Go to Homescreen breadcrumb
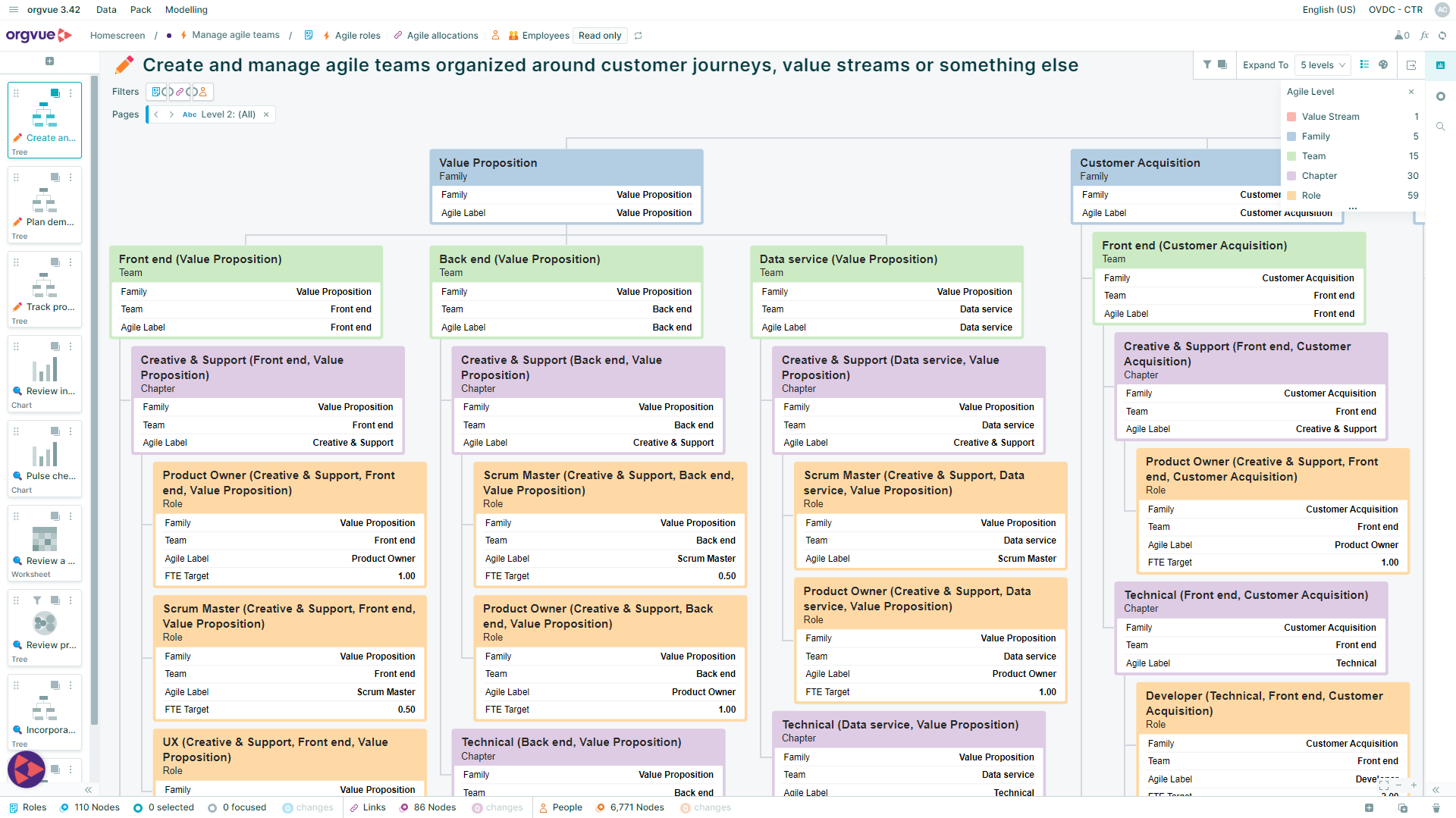1456x818 pixels. click(x=118, y=36)
